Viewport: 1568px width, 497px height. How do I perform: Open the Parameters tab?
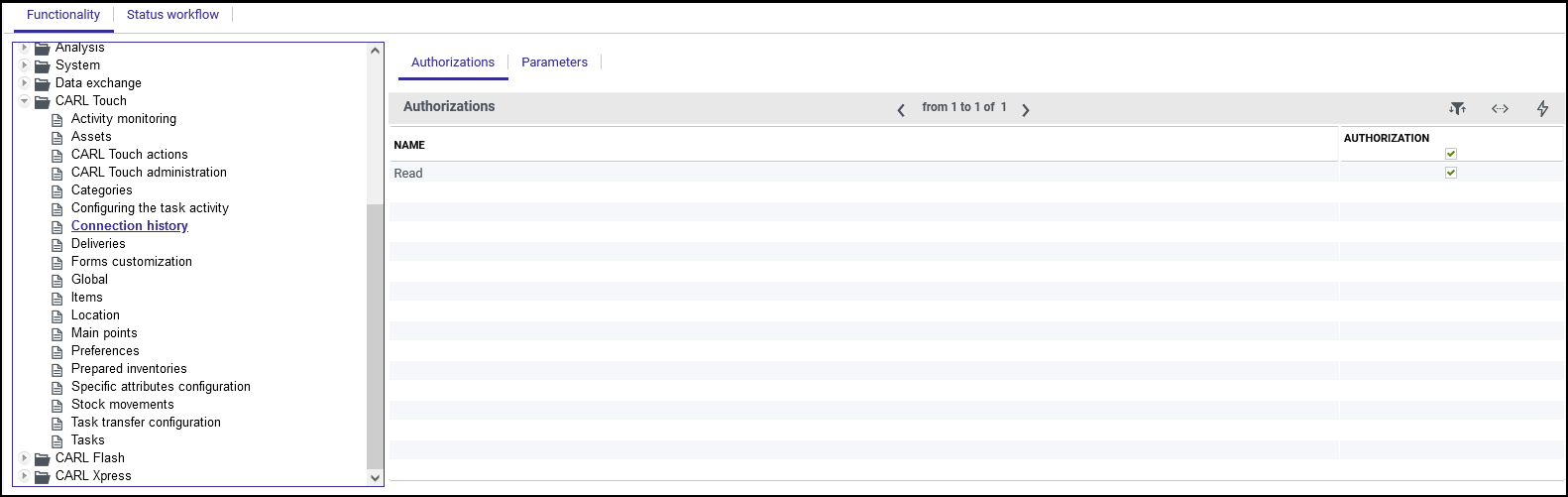click(554, 62)
